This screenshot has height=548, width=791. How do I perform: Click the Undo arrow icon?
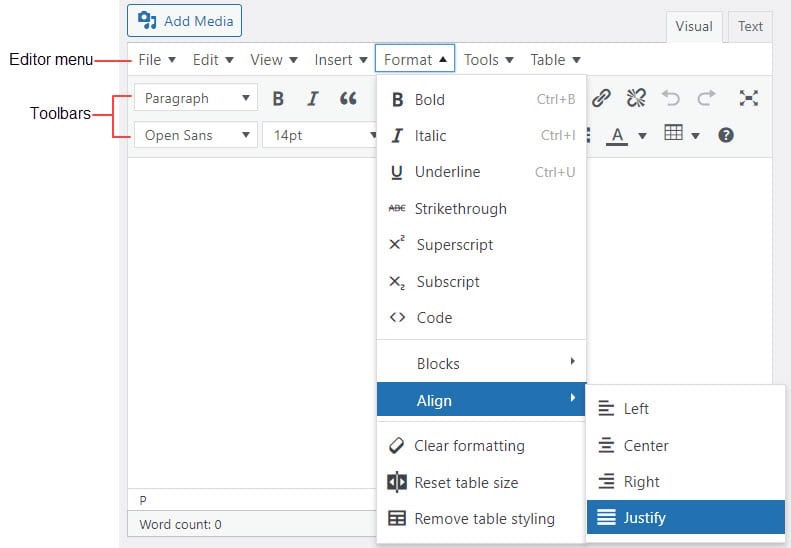pyautogui.click(x=671, y=98)
